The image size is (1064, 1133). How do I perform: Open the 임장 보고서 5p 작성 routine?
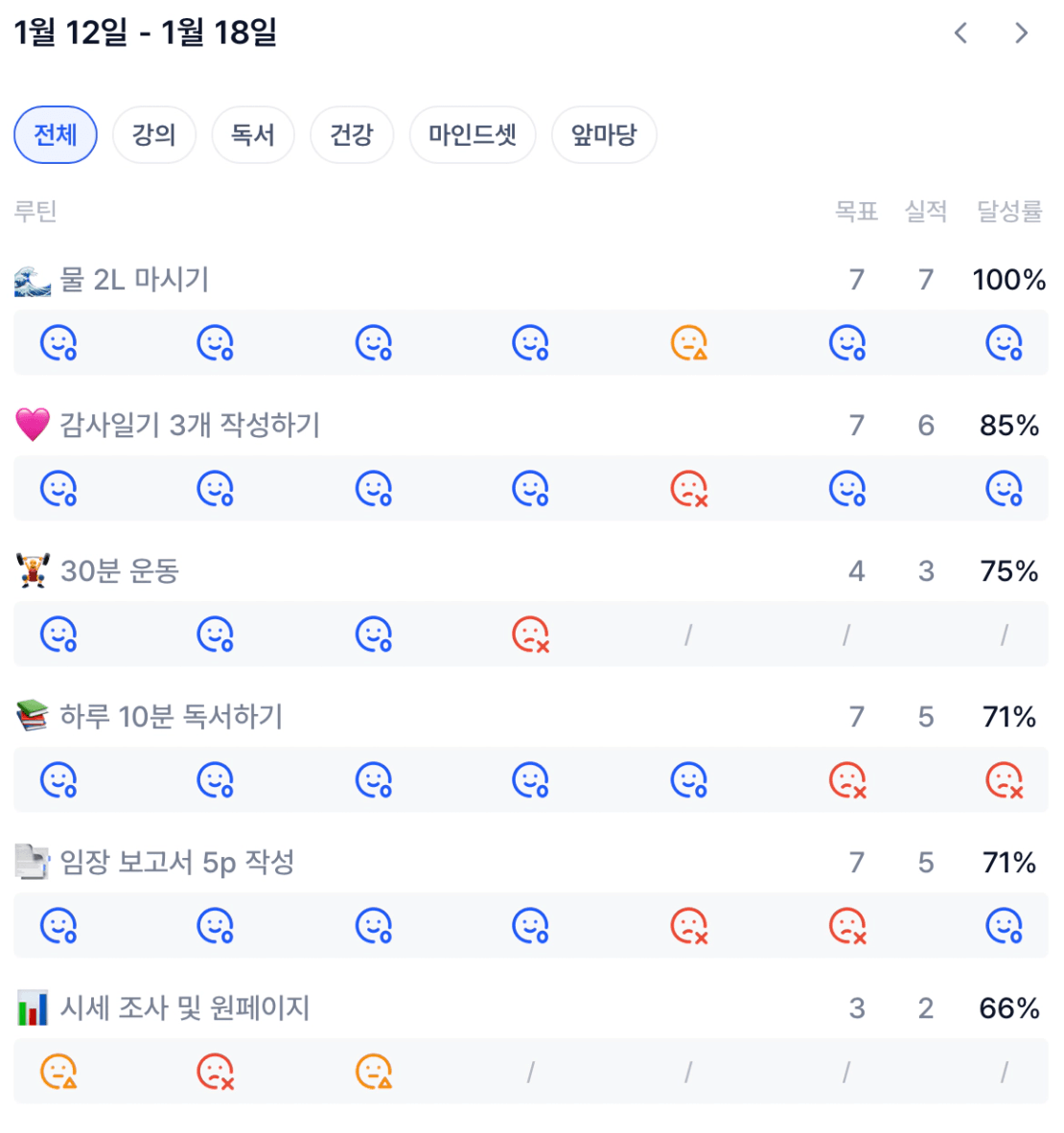[177, 862]
